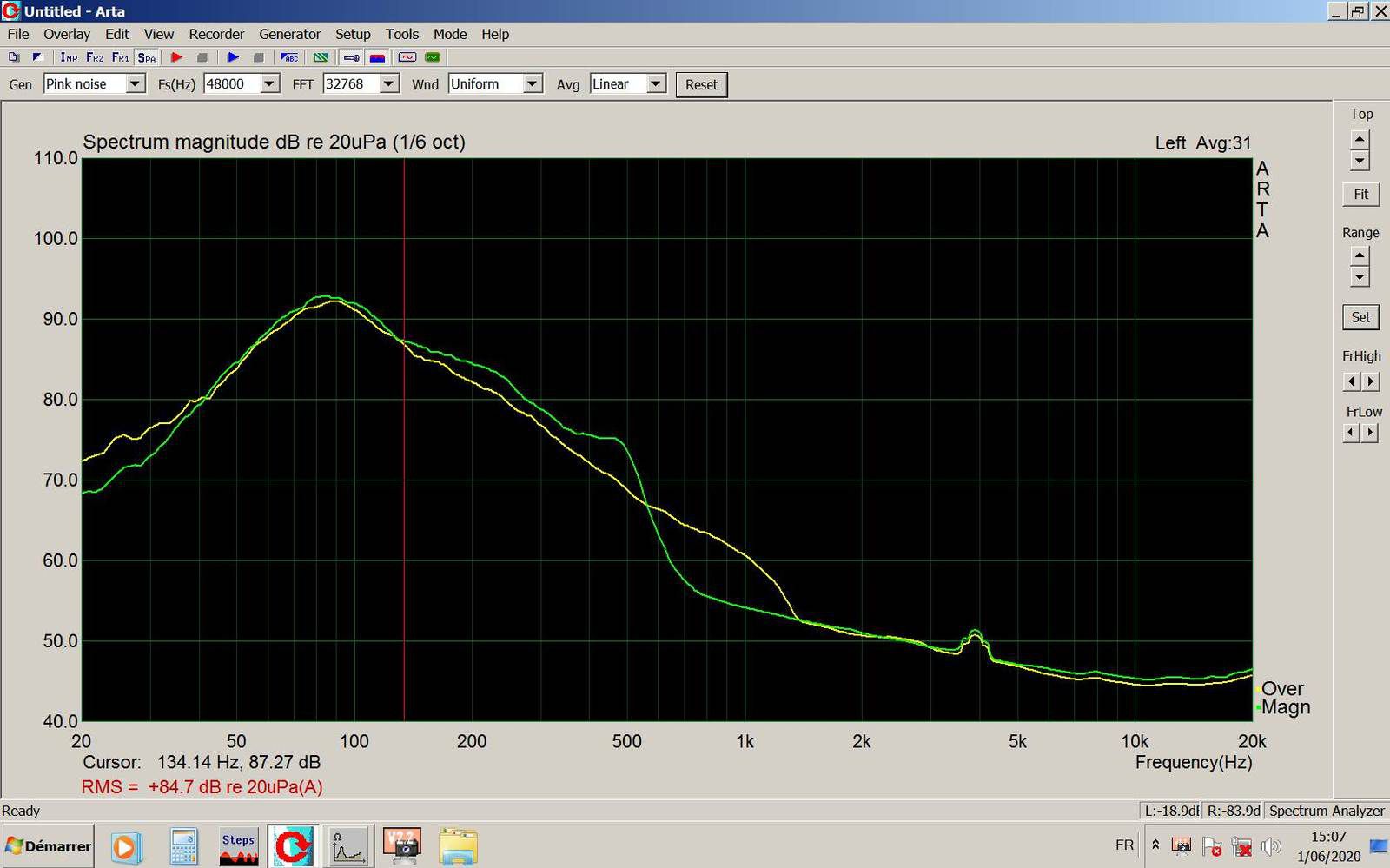This screenshot has width=1390, height=868.
Task: Open the Recorder menu
Action: click(216, 34)
